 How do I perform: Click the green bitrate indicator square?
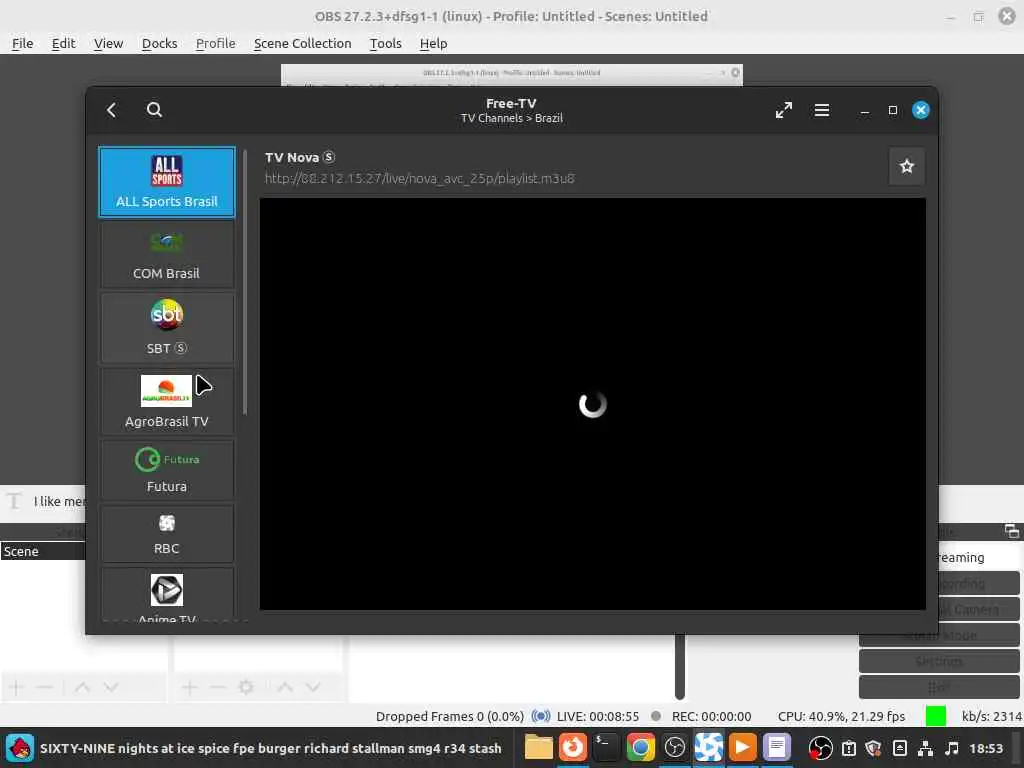(935, 716)
